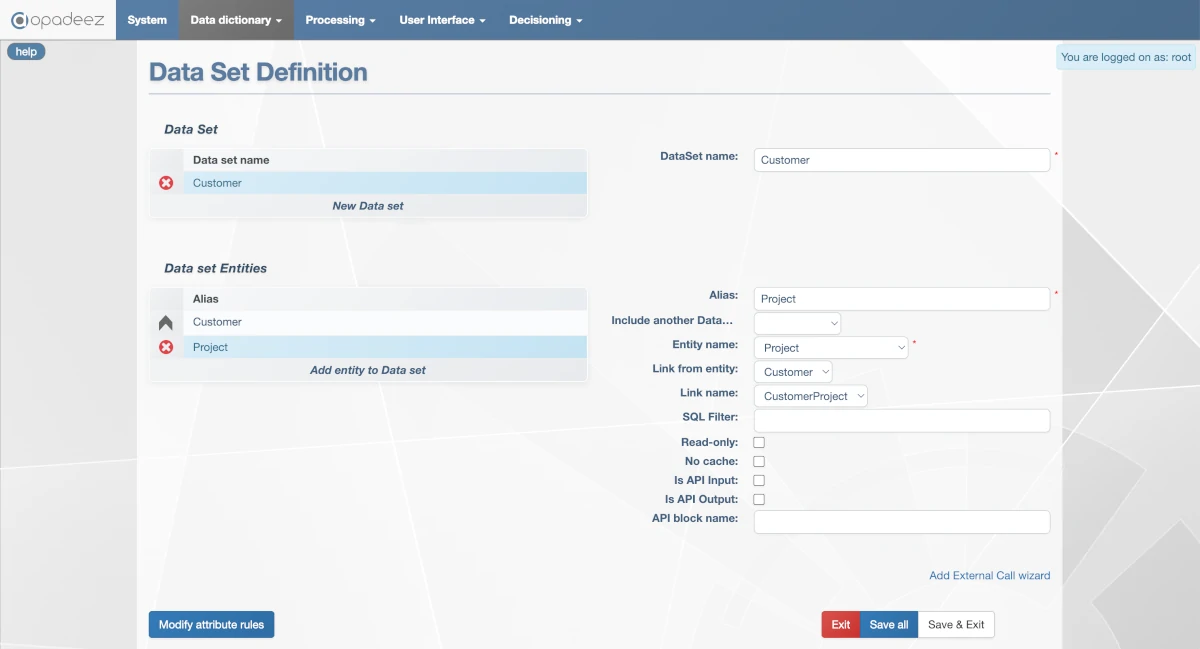Click the Modify attribute rules button
The height and width of the screenshot is (649, 1200).
coord(211,624)
